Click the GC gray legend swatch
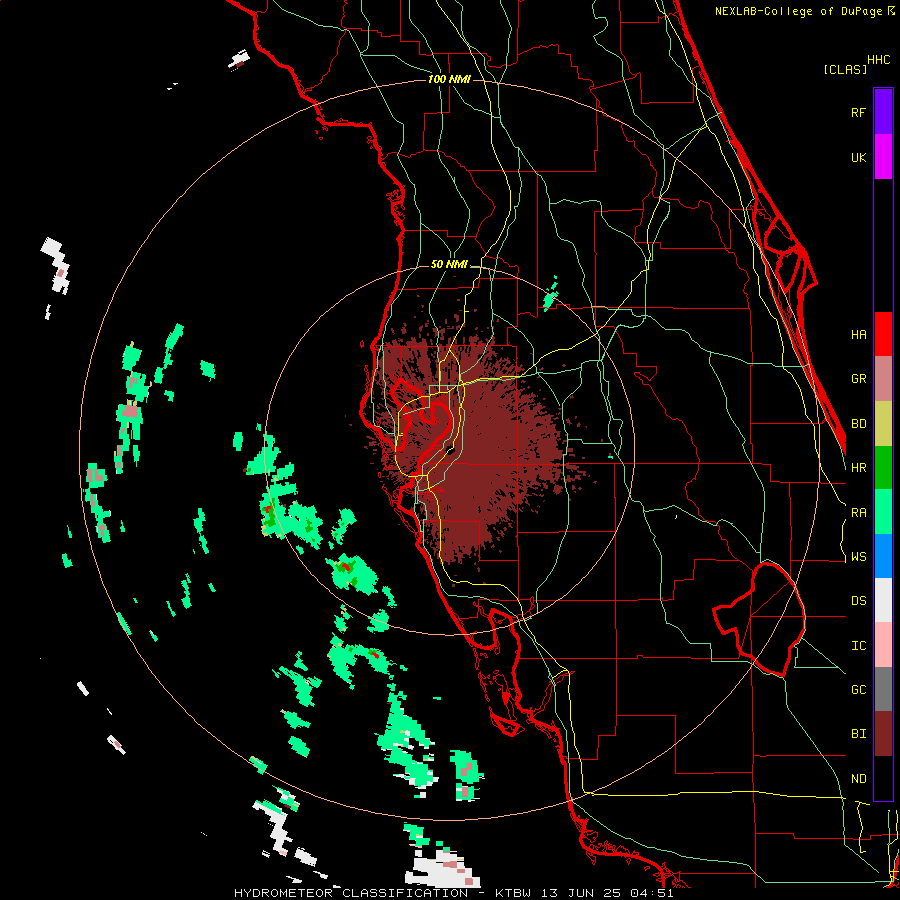This screenshot has height=900, width=900. [x=883, y=689]
